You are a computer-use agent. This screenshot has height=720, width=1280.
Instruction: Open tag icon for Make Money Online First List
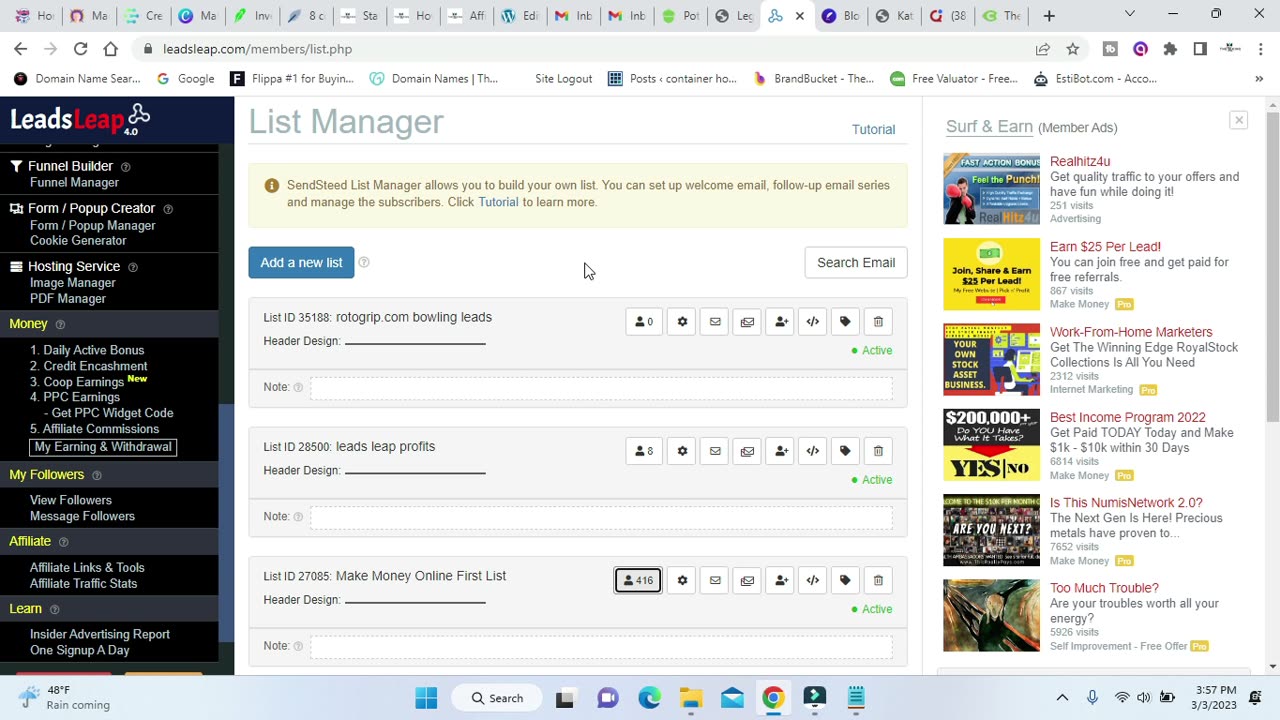click(x=845, y=580)
